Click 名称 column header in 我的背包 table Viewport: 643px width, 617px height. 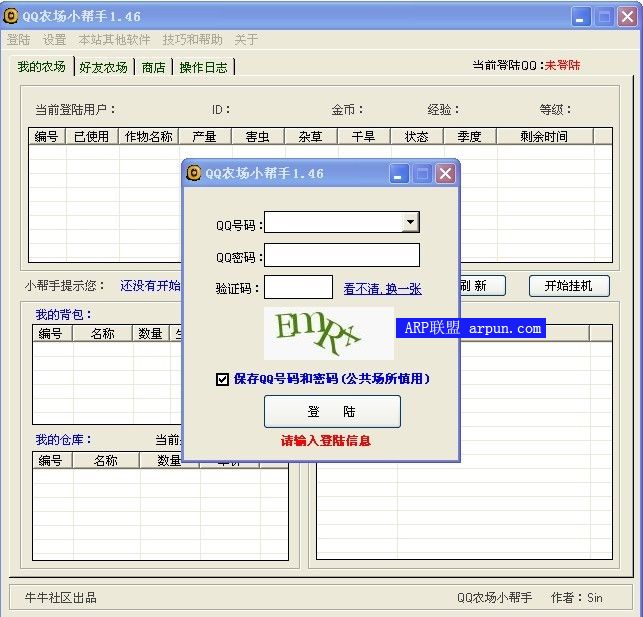click(x=103, y=333)
